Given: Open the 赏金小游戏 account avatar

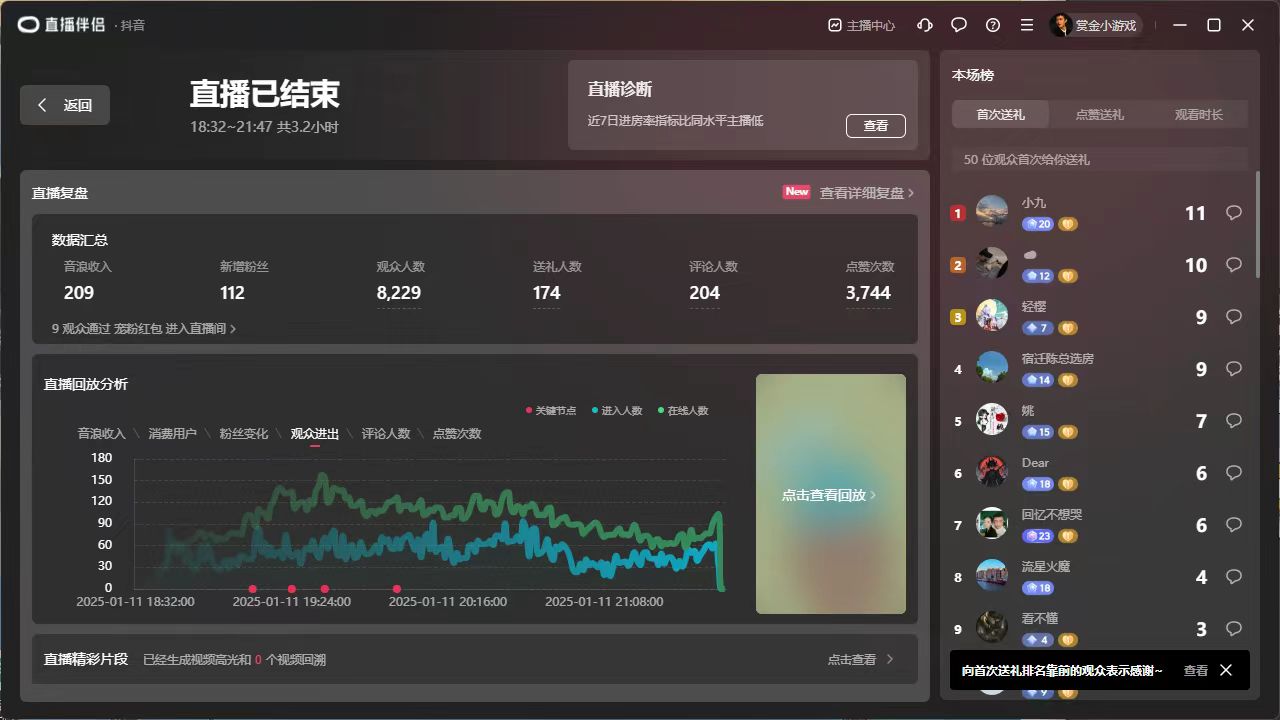Looking at the screenshot, I should tap(1063, 25).
